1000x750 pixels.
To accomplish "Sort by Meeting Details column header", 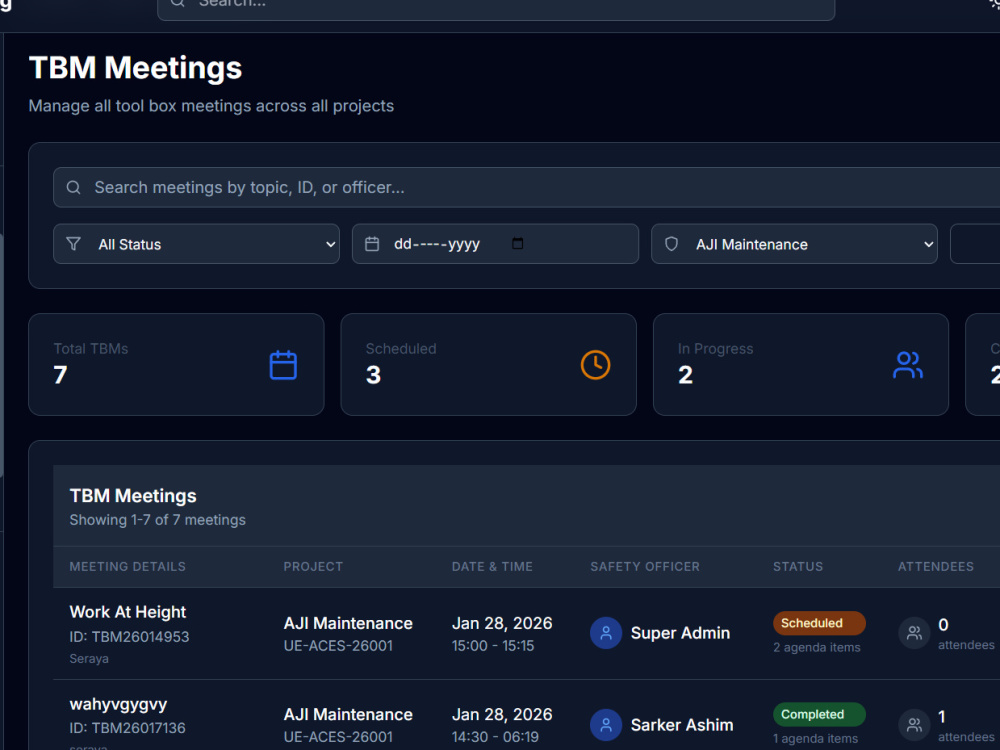I will (x=128, y=566).
